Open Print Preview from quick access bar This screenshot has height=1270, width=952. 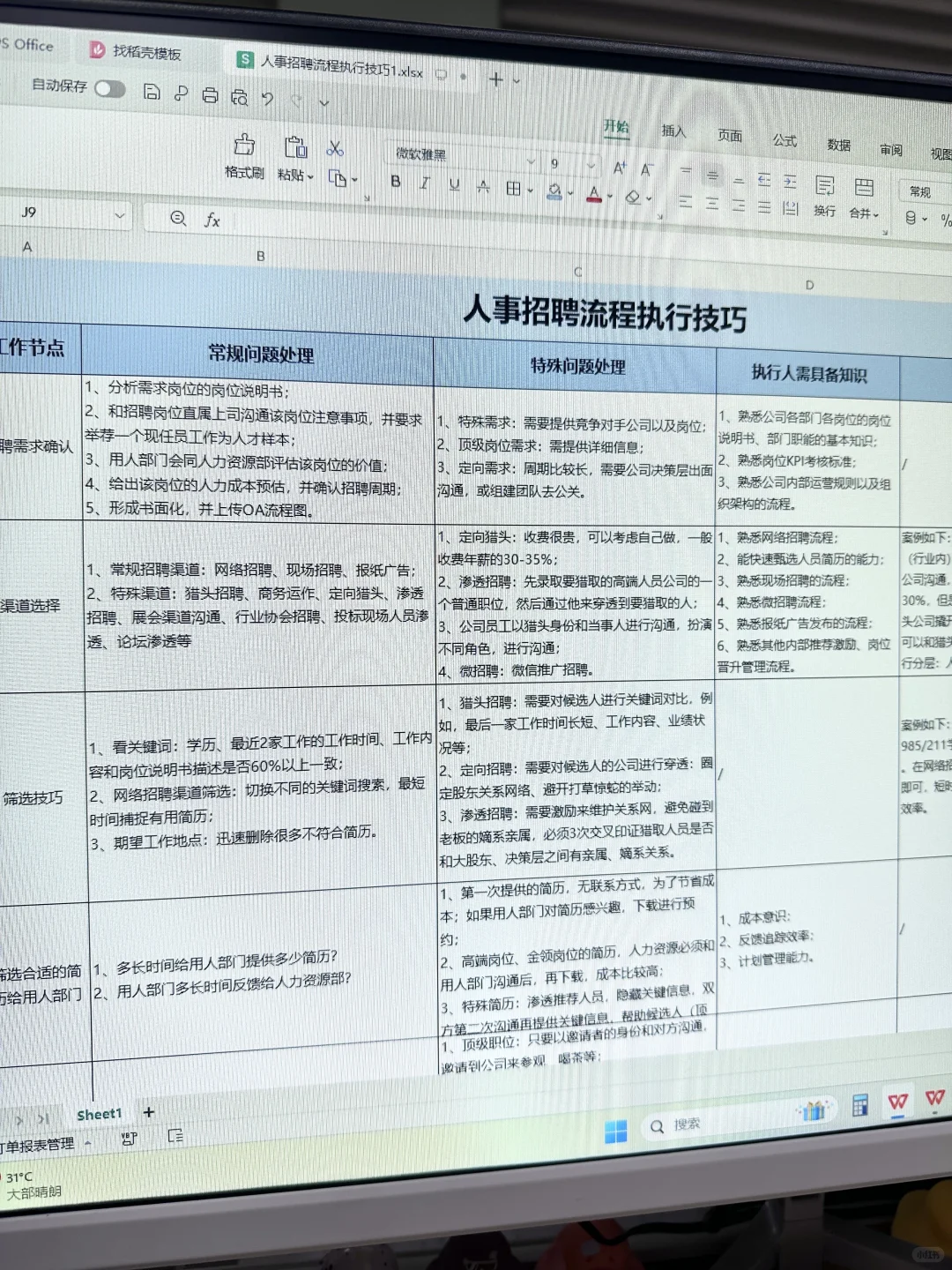[239, 97]
